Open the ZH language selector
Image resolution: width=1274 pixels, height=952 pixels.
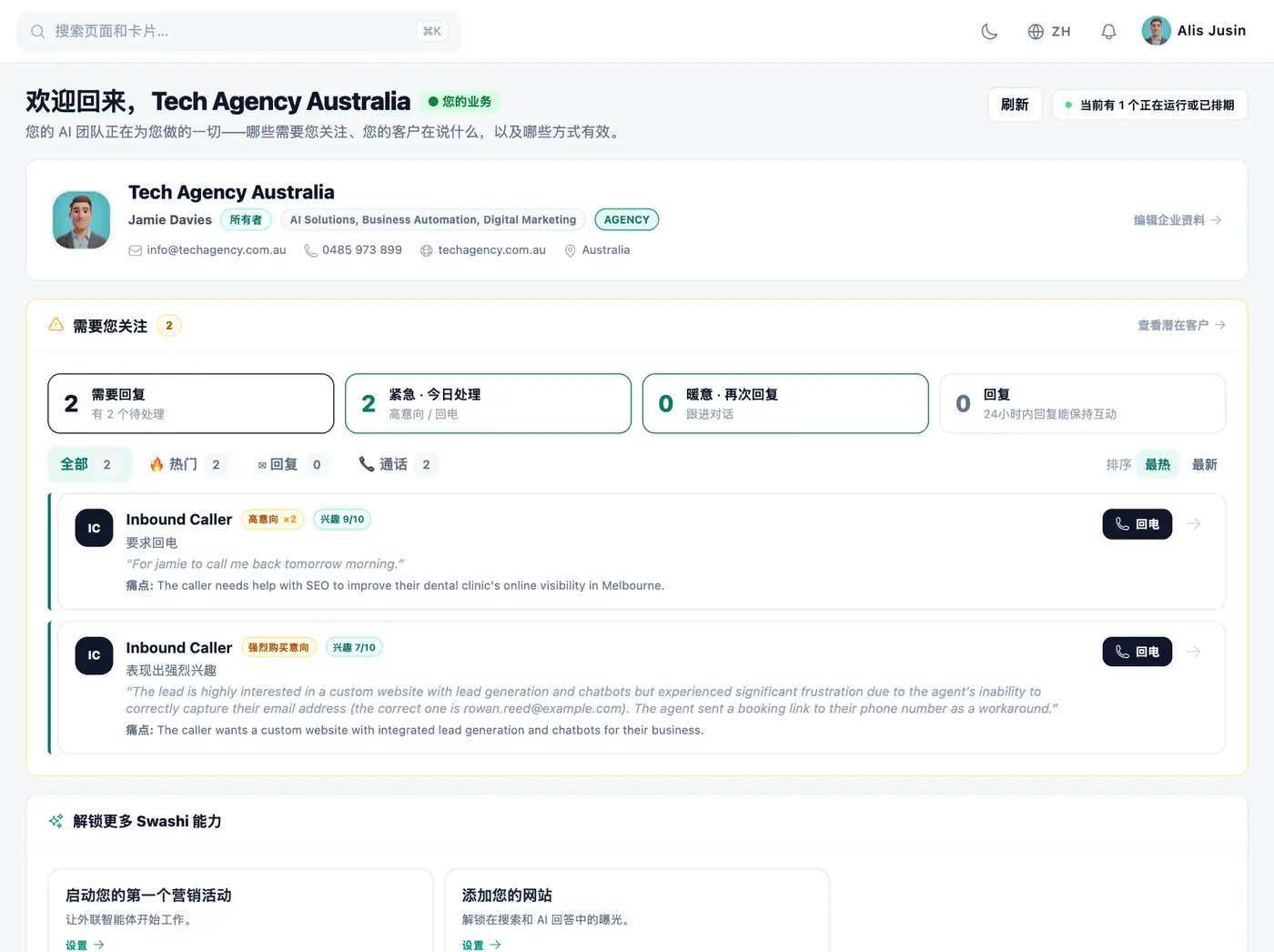tap(1049, 31)
